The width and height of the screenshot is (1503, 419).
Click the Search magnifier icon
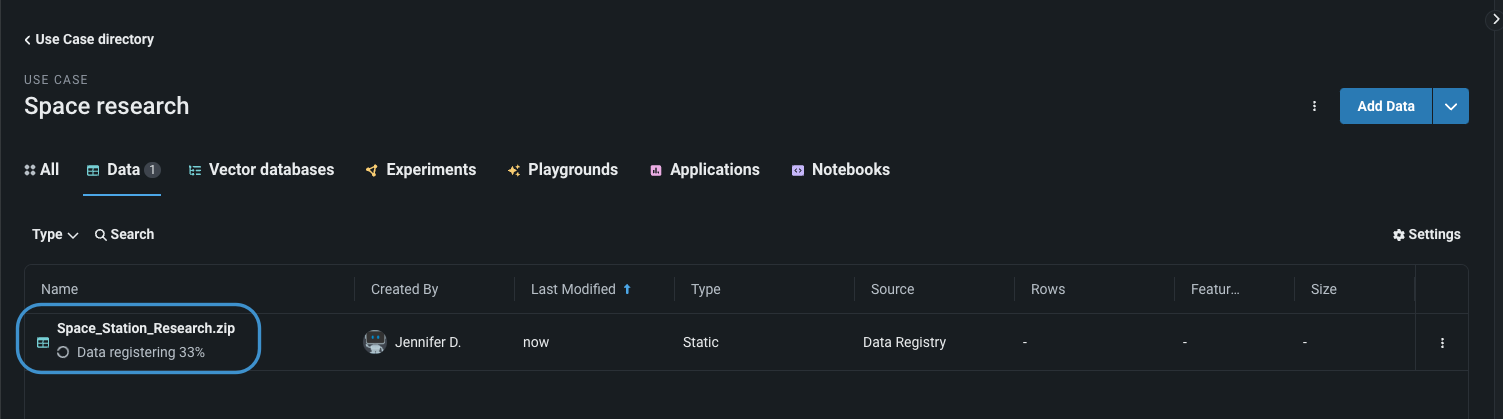pos(100,235)
